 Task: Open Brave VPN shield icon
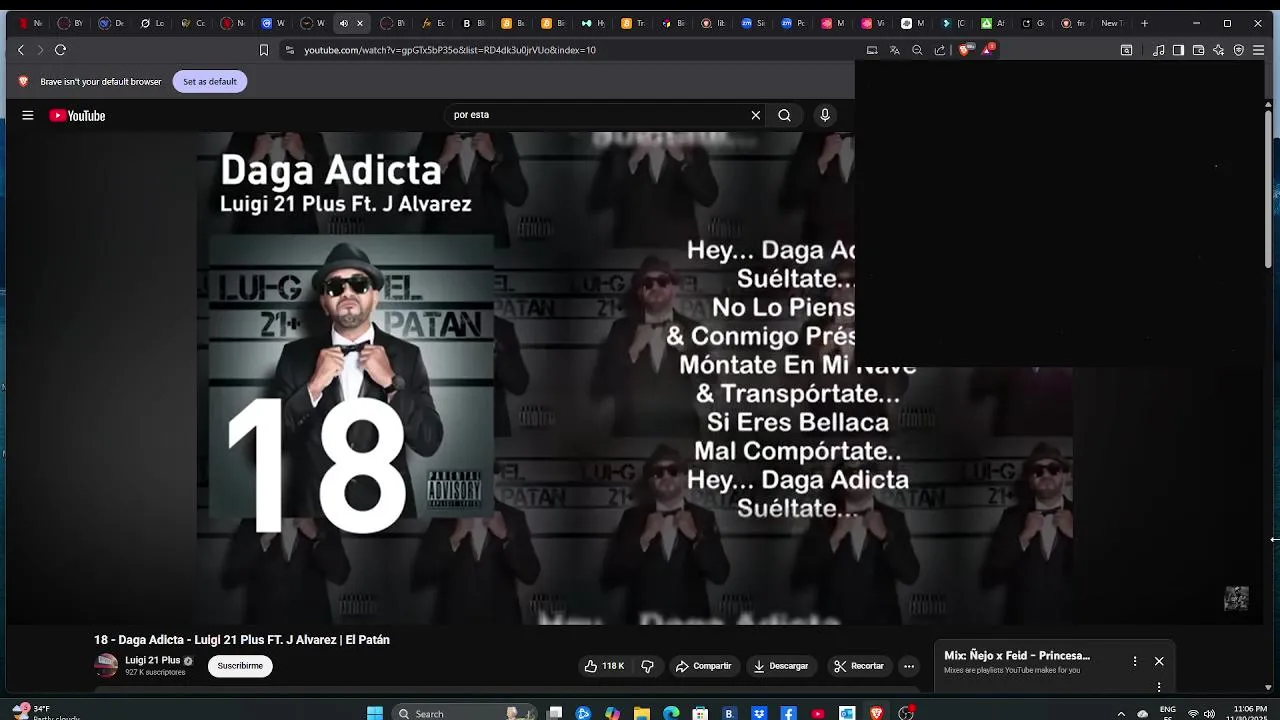tap(1238, 50)
